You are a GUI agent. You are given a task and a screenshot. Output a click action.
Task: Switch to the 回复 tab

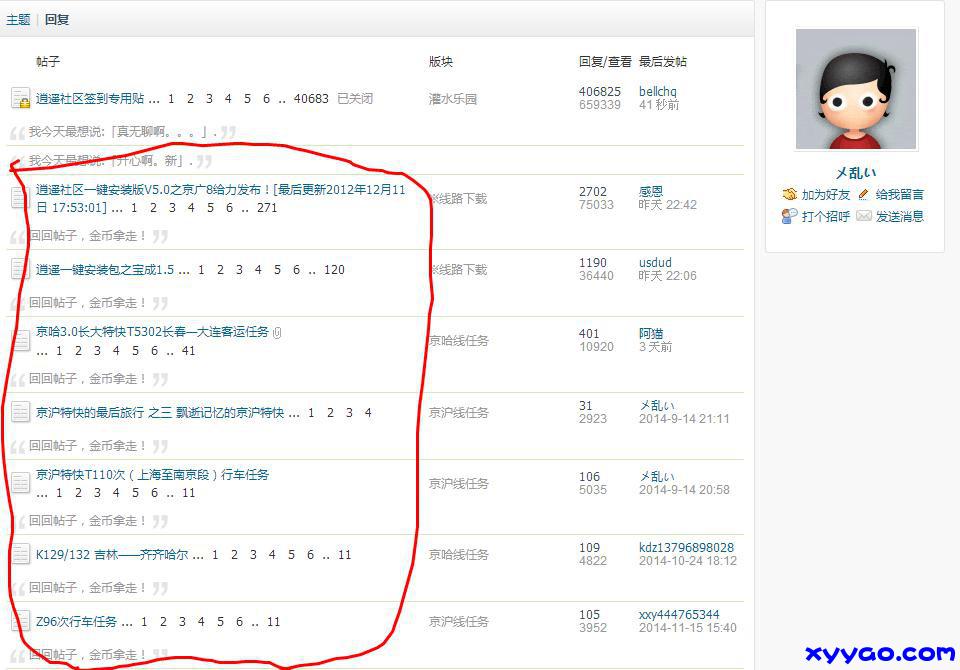point(57,19)
